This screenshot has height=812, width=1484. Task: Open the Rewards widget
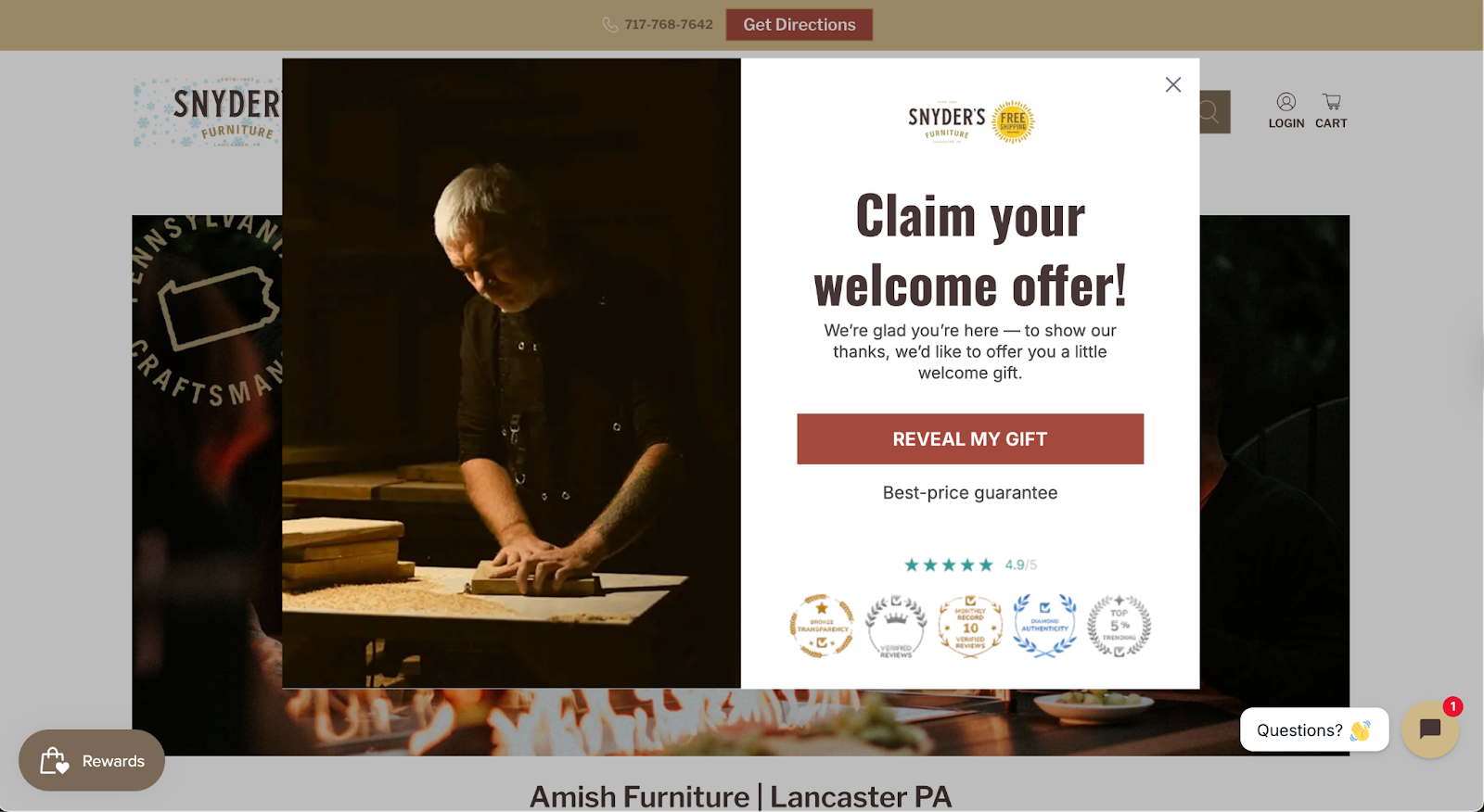click(92, 760)
